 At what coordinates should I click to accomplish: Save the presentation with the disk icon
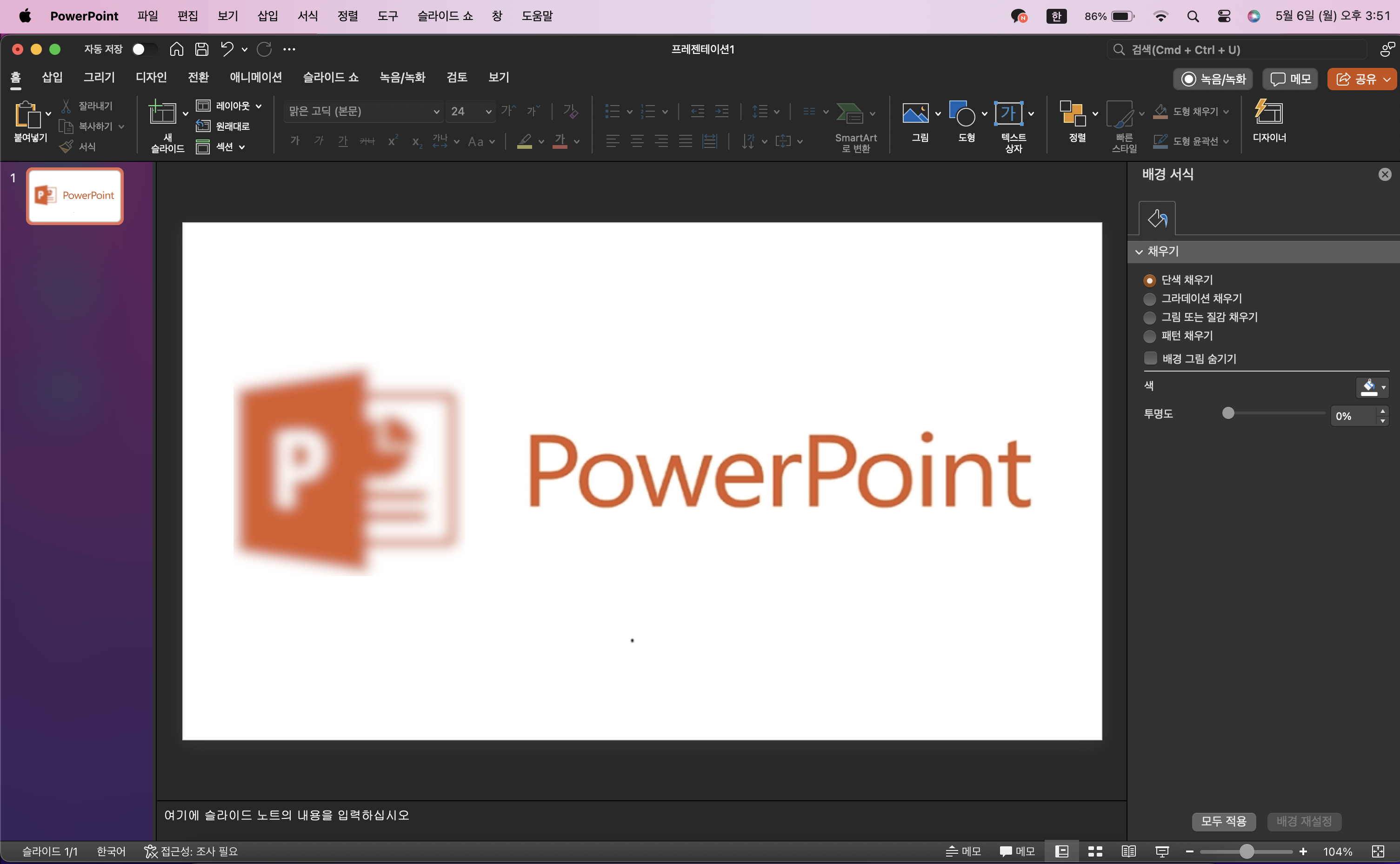click(202, 49)
